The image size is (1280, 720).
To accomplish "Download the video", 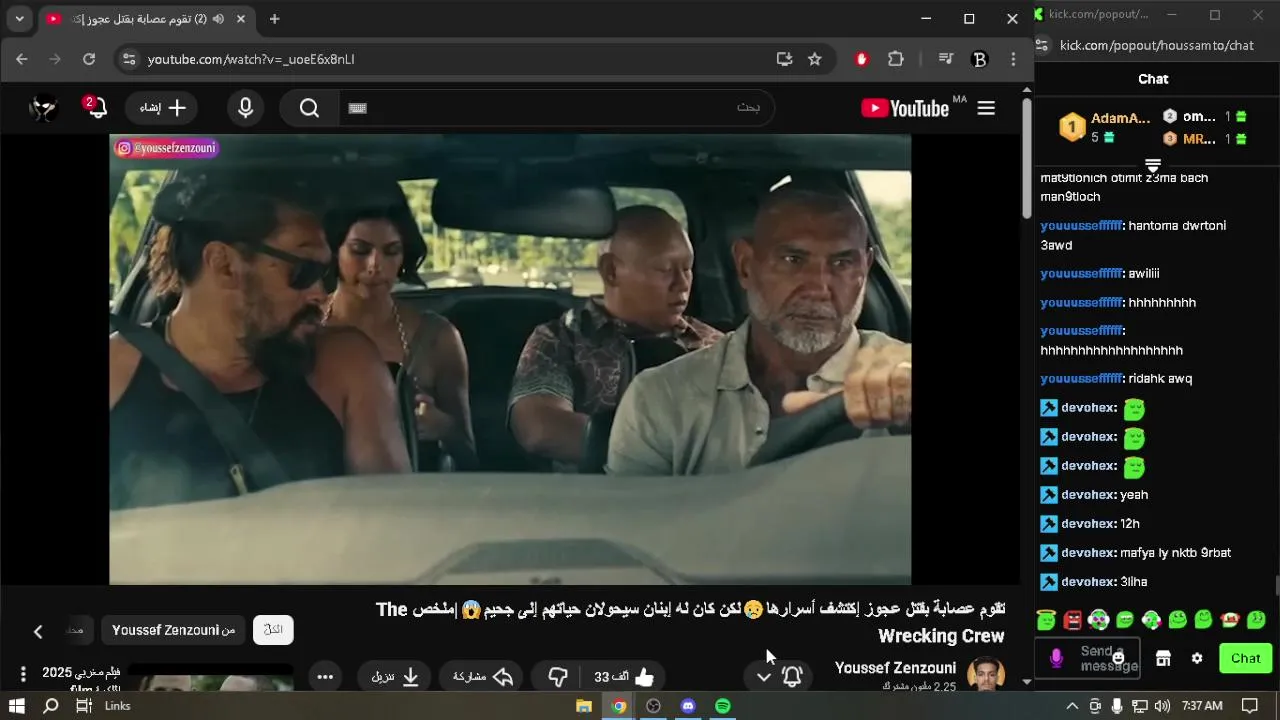I will 395,677.
